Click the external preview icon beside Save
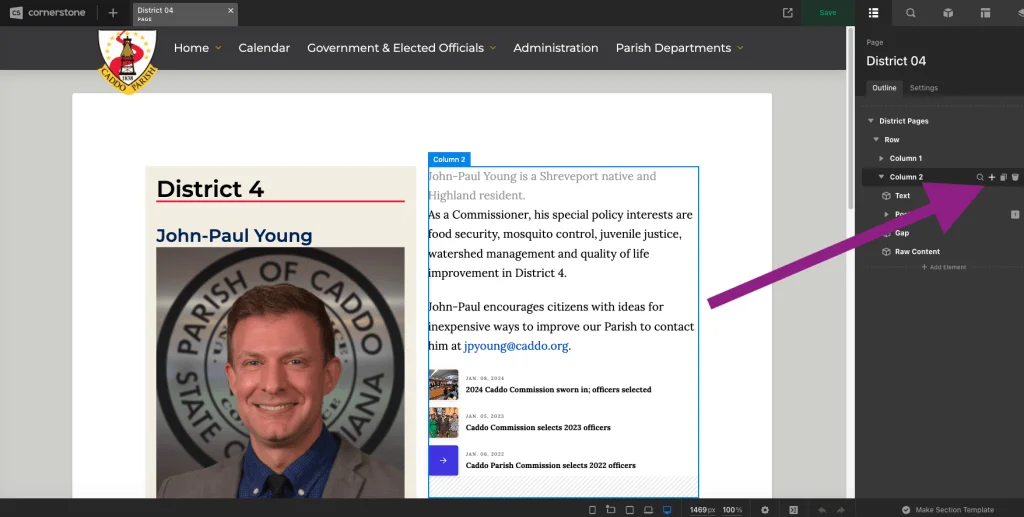Viewport: 1024px width, 517px height. (x=788, y=13)
